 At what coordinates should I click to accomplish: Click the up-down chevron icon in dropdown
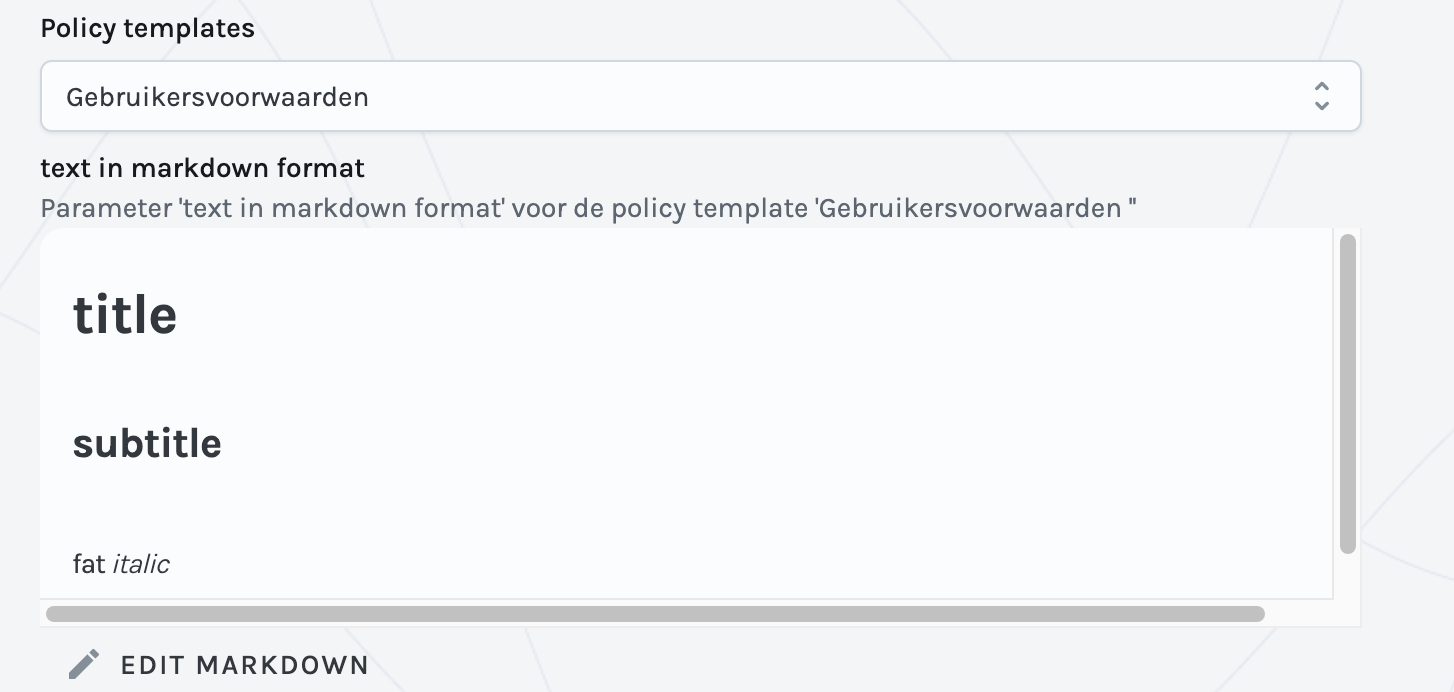point(1321,97)
